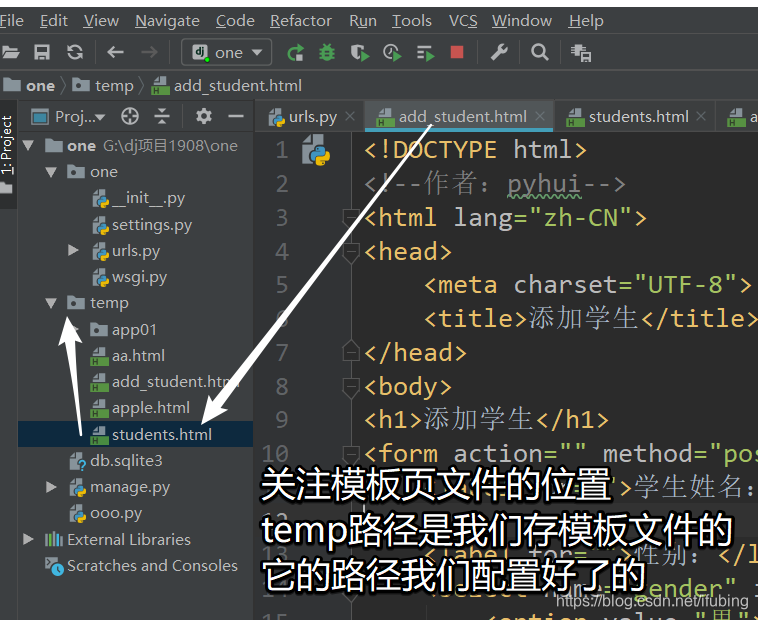Click the Python gutter icon on line 1
The height and width of the screenshot is (620, 758).
click(x=316, y=150)
